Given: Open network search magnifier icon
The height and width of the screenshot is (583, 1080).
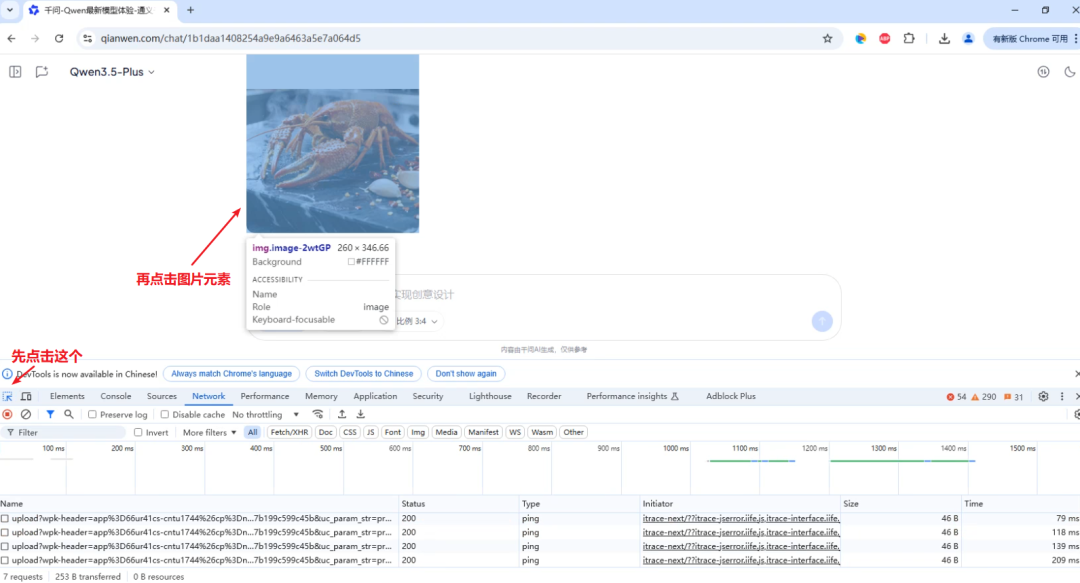Looking at the screenshot, I should (x=69, y=414).
